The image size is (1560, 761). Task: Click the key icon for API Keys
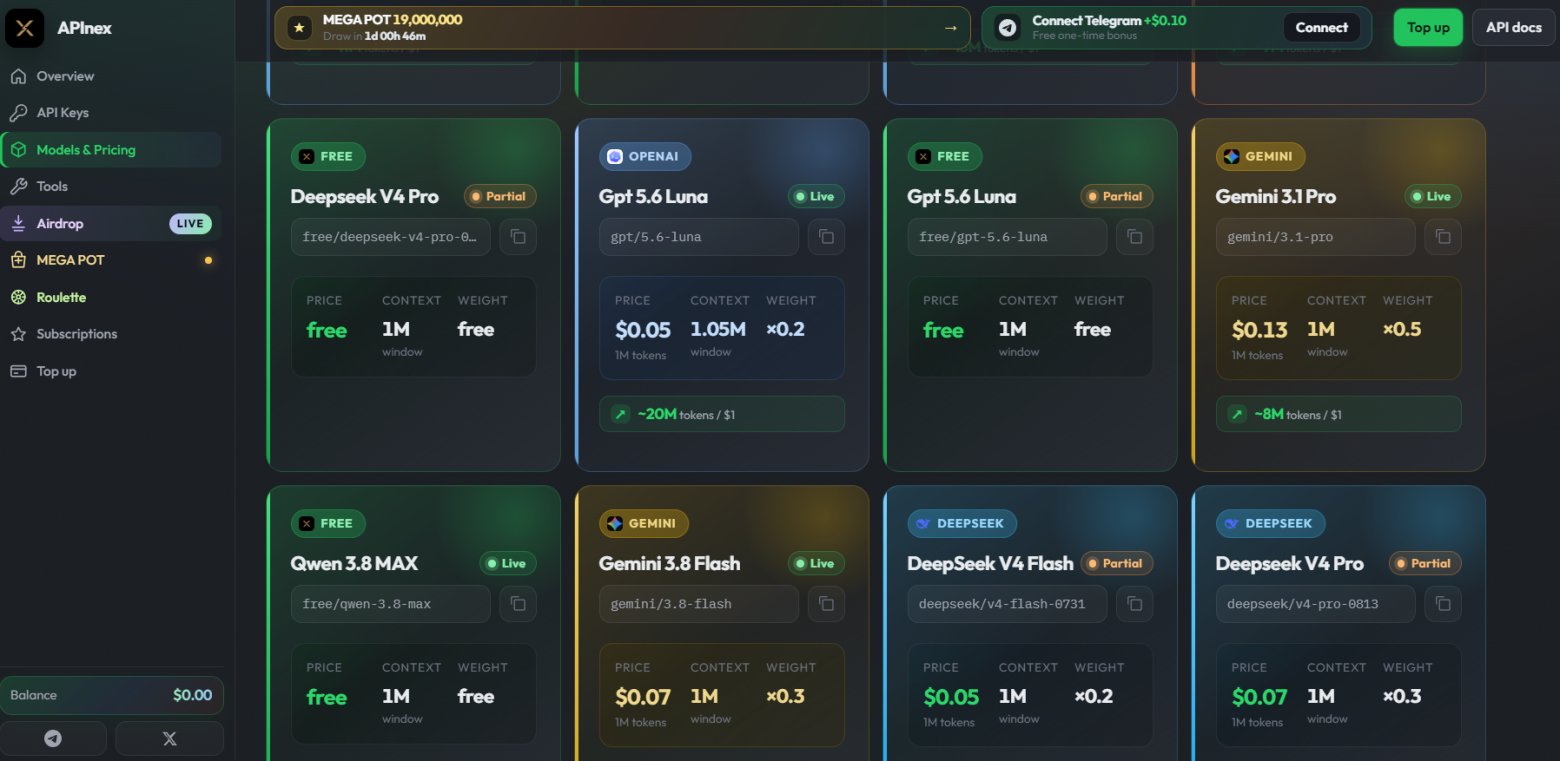pos(18,113)
